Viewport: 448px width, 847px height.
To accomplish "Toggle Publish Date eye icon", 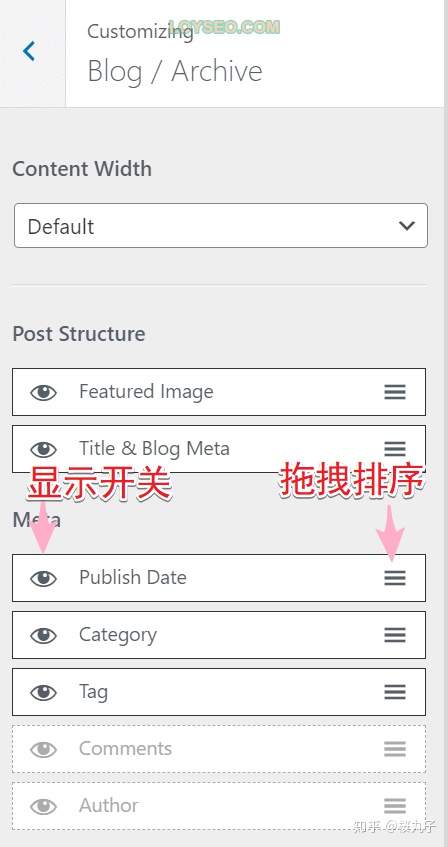I will click(x=43, y=578).
